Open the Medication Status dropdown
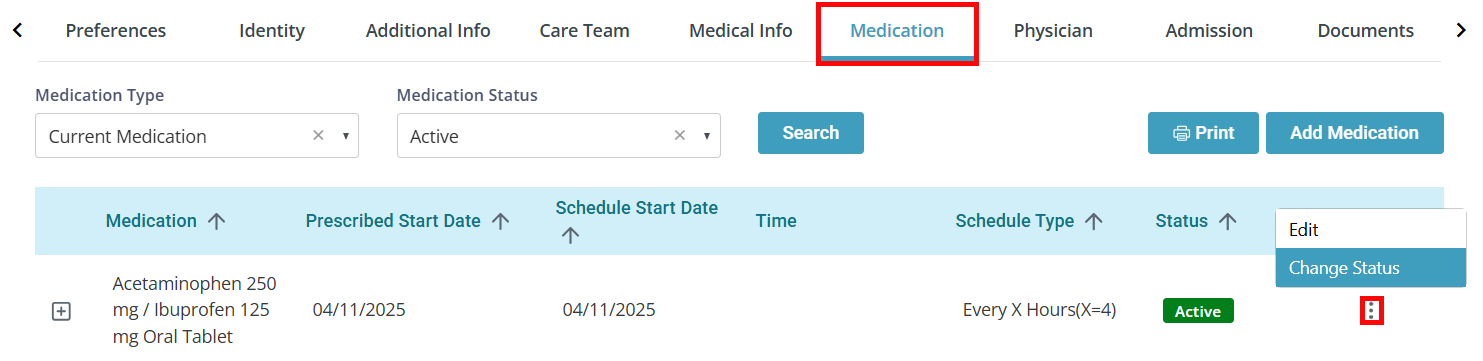Viewport: 1483px width, 361px height. click(559, 136)
